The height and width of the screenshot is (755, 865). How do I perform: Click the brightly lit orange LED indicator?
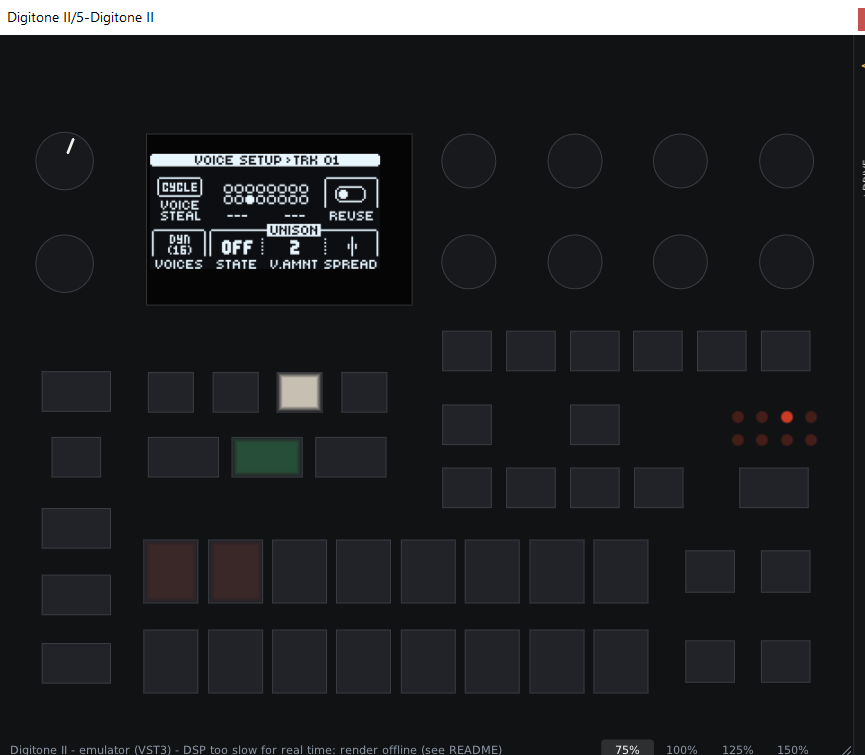[787, 417]
